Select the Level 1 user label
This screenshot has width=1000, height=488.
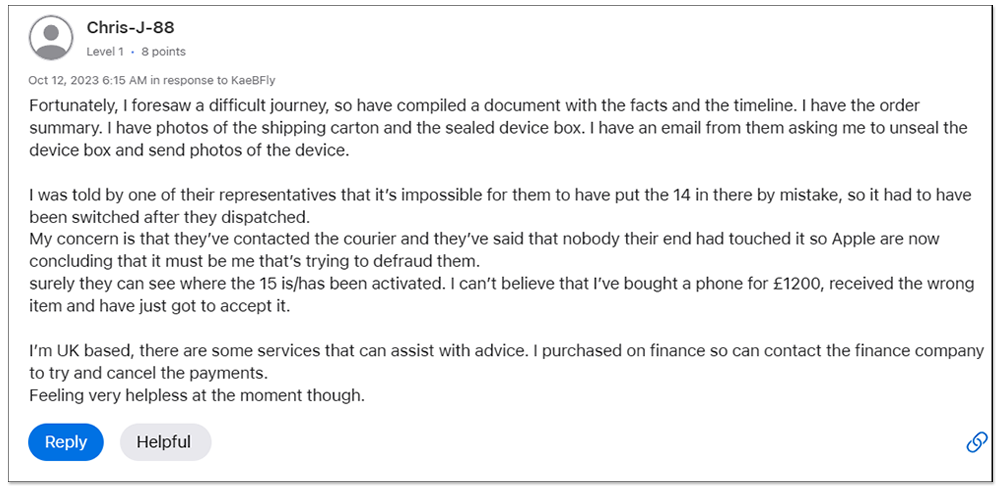click(x=105, y=52)
